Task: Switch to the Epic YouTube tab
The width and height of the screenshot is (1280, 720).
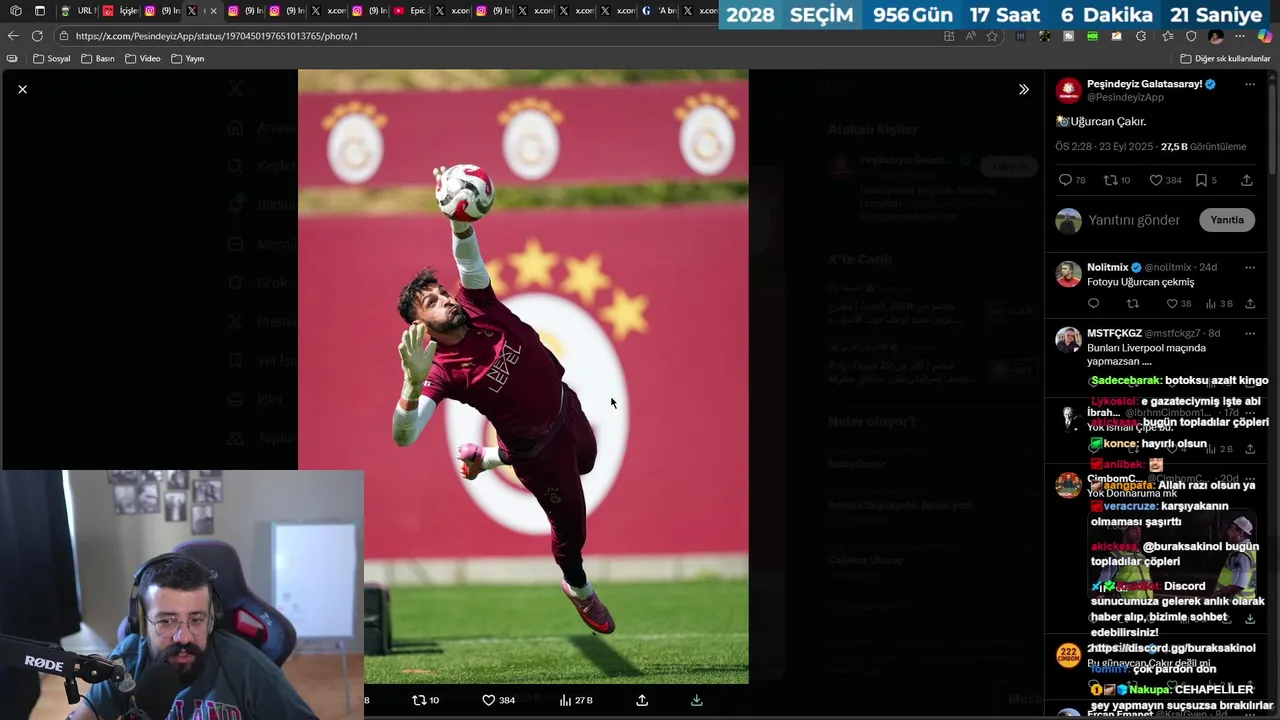Action: click(409, 11)
